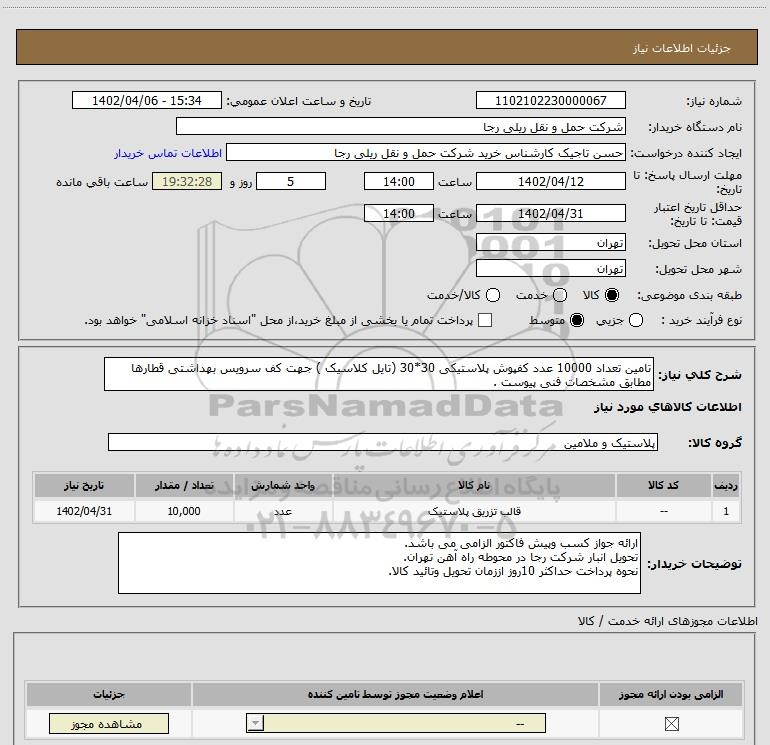The width and height of the screenshot is (770, 745).
Task: Click the 1402/04/12 response deadline field
Action: 550,182
